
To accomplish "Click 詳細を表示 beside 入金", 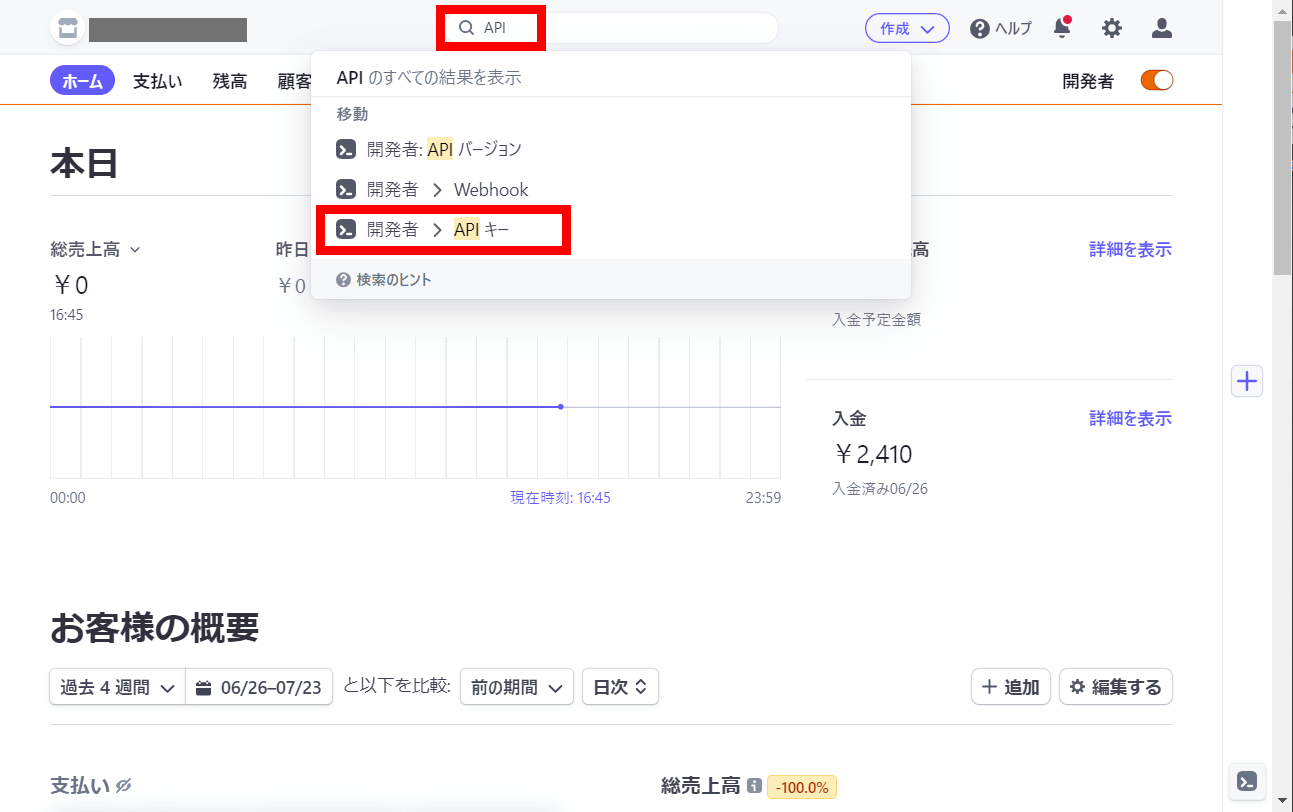I will pos(1130,418).
